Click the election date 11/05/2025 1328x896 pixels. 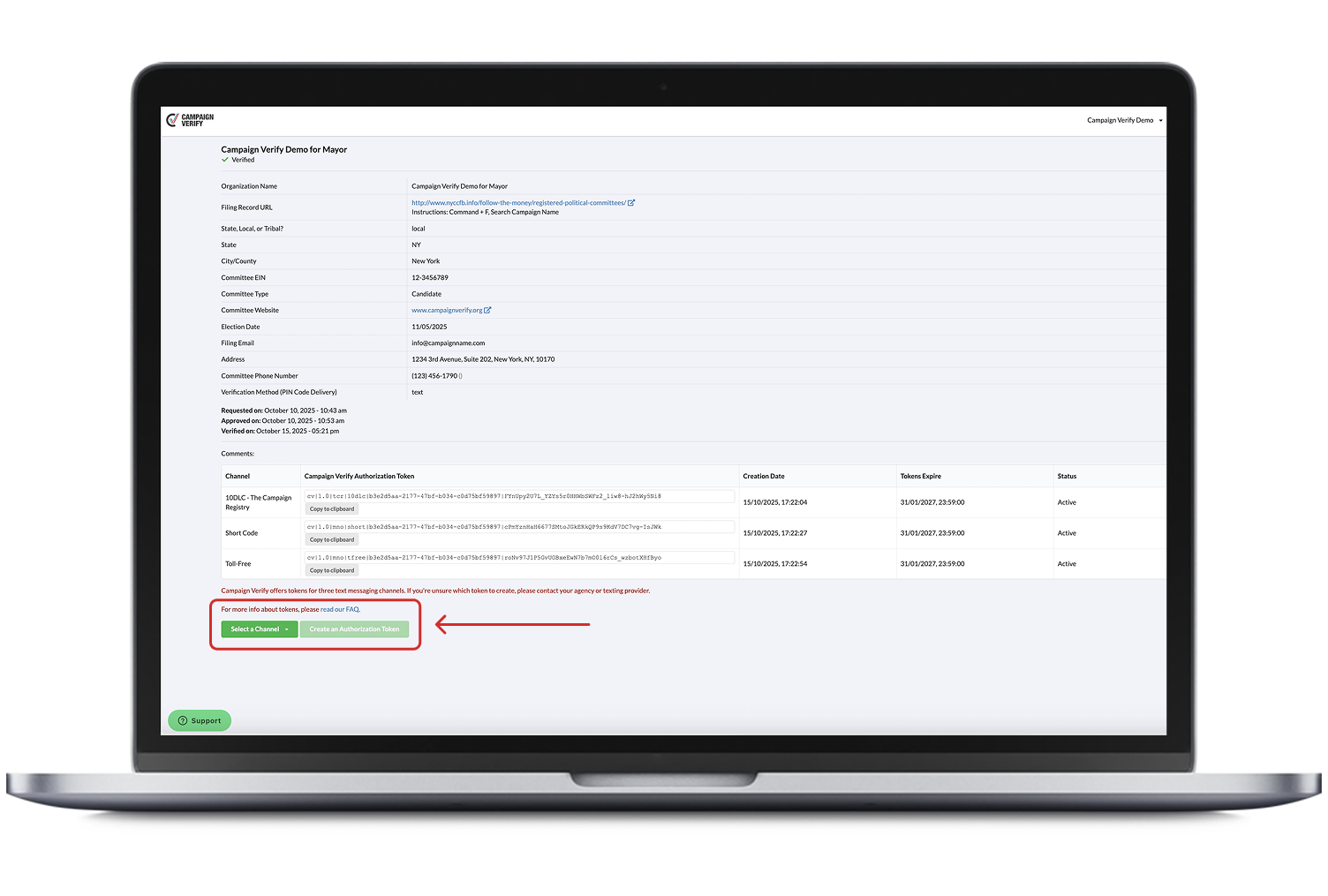click(x=429, y=327)
